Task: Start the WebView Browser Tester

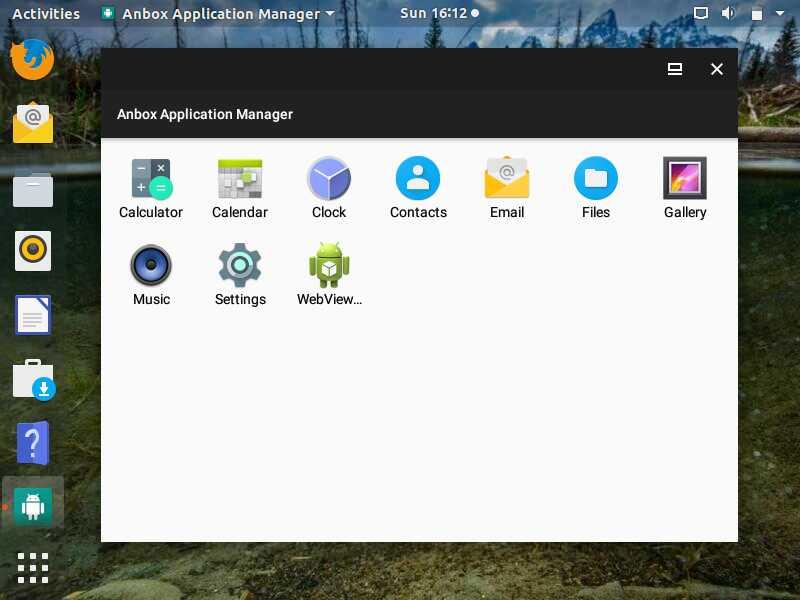Action: 329,265
